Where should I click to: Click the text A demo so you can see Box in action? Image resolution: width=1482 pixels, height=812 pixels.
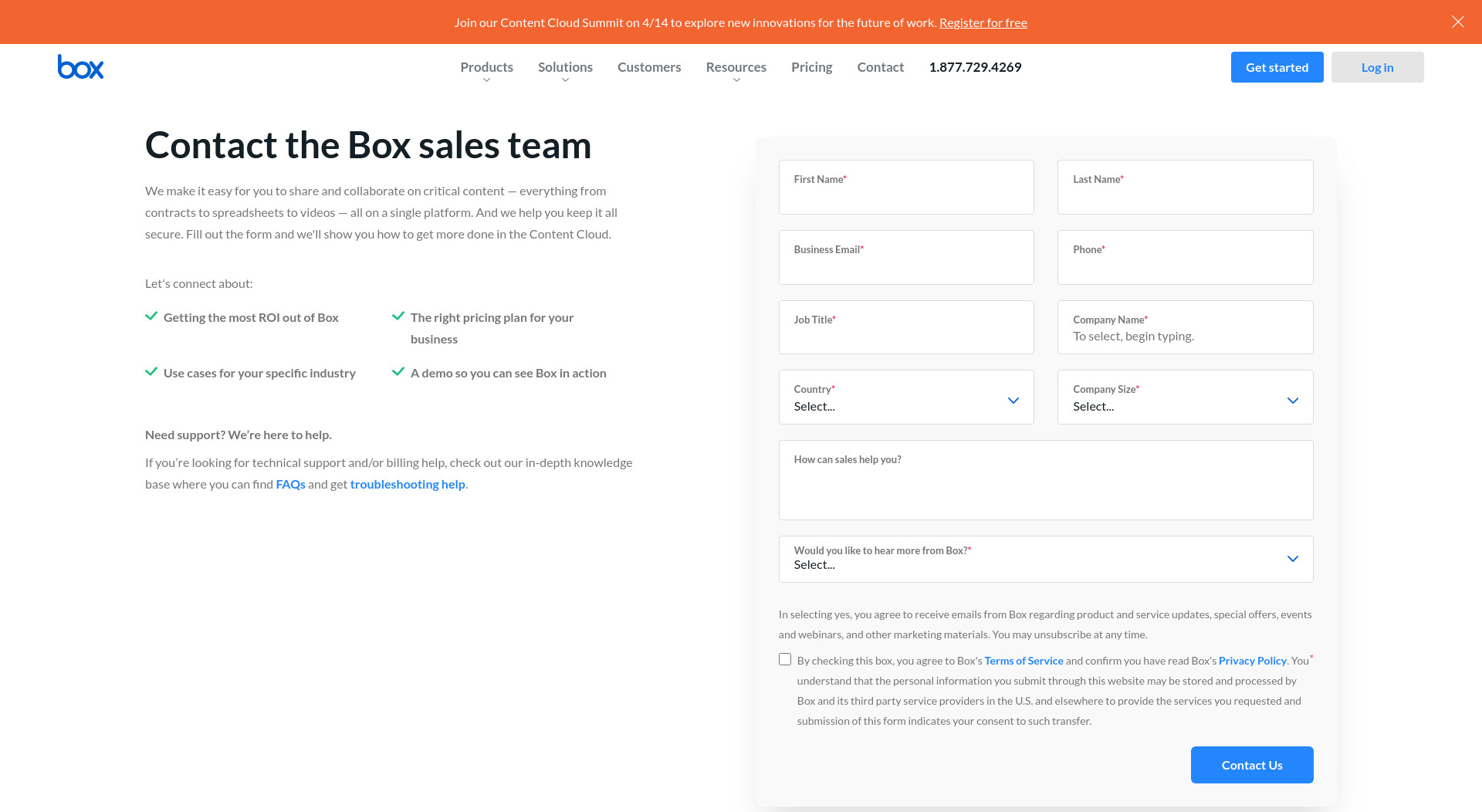[x=509, y=373]
